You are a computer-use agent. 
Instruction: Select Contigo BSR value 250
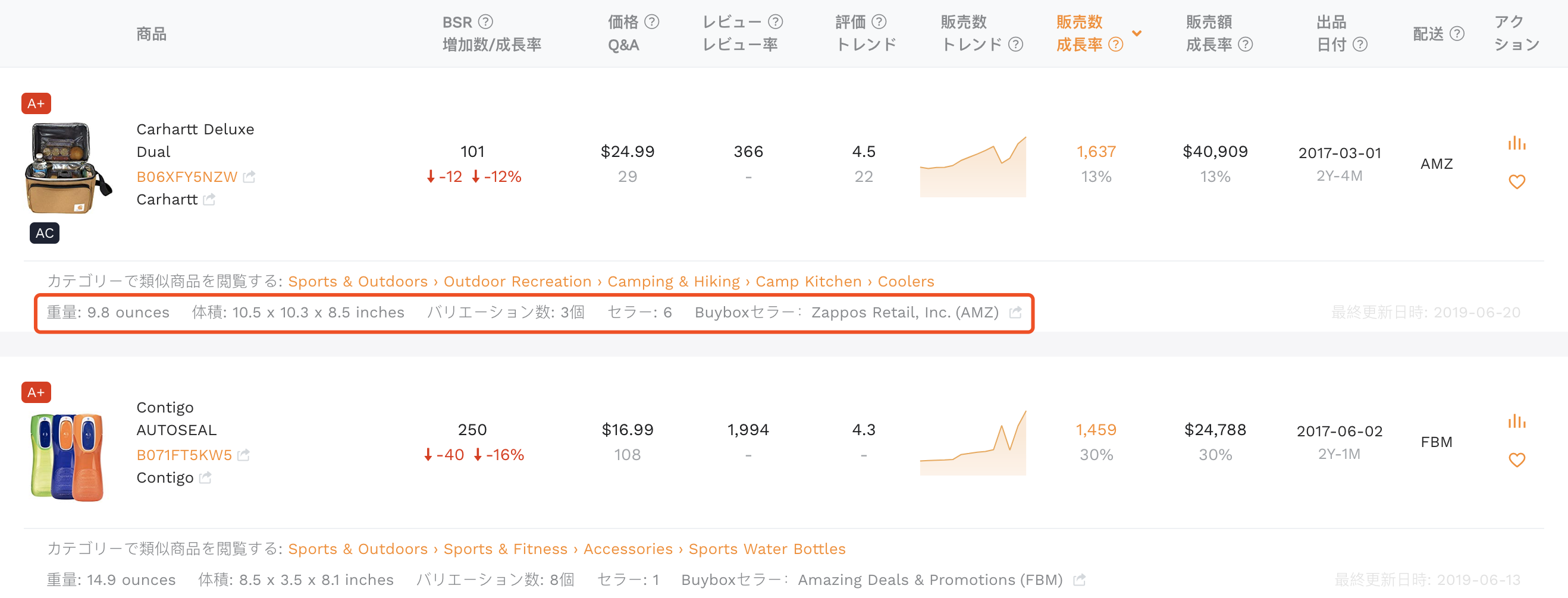tap(472, 430)
